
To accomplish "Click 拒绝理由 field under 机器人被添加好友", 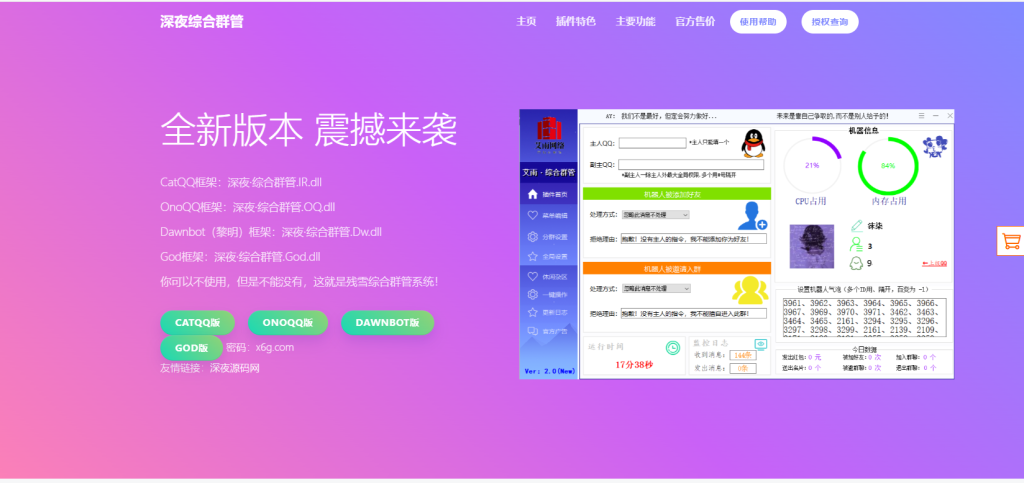I will [694, 239].
